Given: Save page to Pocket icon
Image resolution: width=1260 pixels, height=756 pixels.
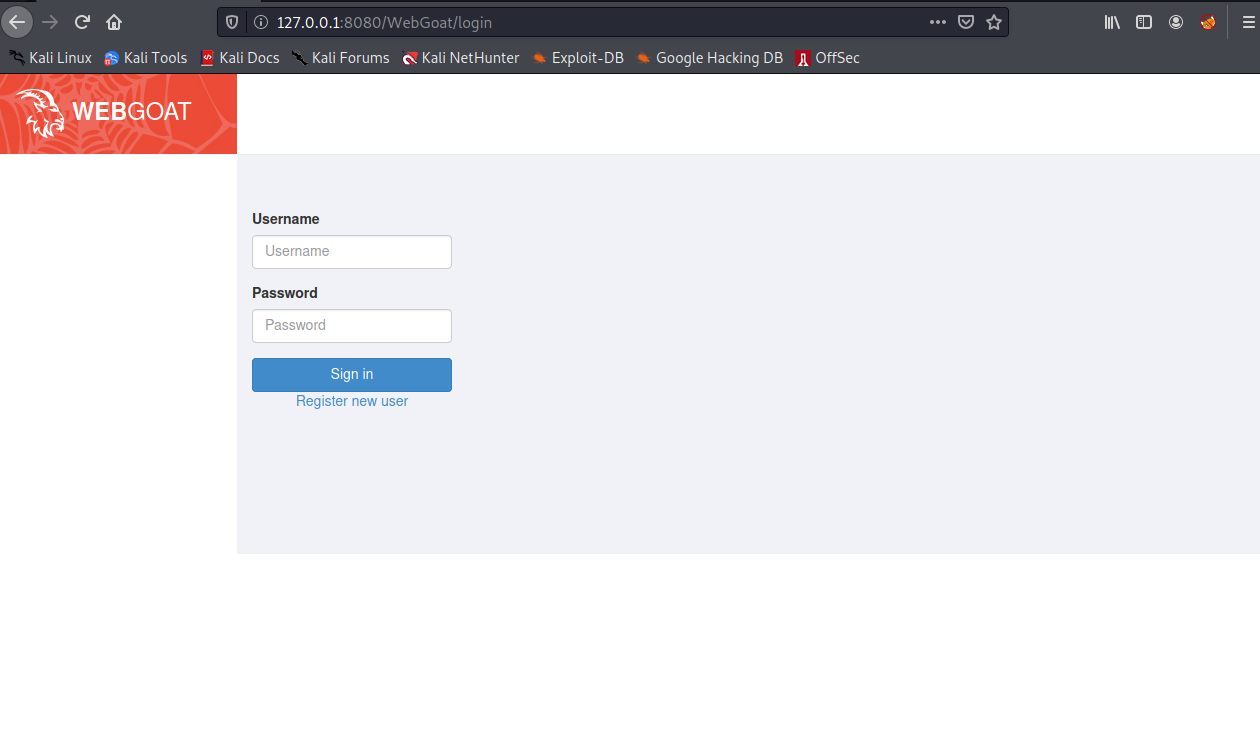Looking at the screenshot, I should pos(965,22).
